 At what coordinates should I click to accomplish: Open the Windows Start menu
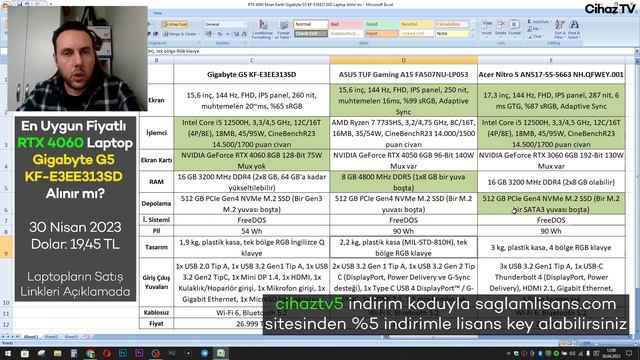[x=8, y=353]
